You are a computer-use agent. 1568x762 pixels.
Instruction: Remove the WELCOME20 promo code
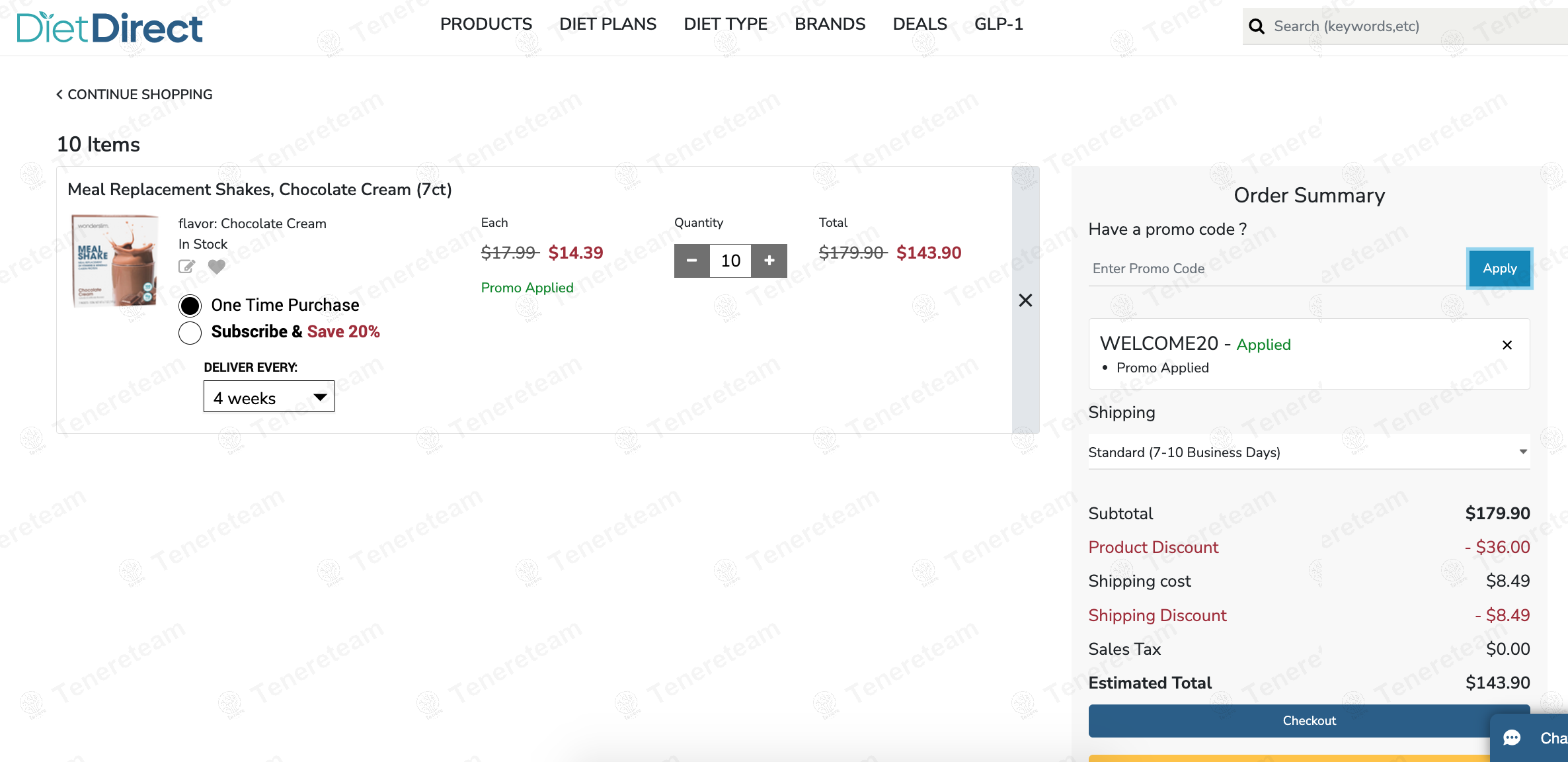click(x=1507, y=345)
